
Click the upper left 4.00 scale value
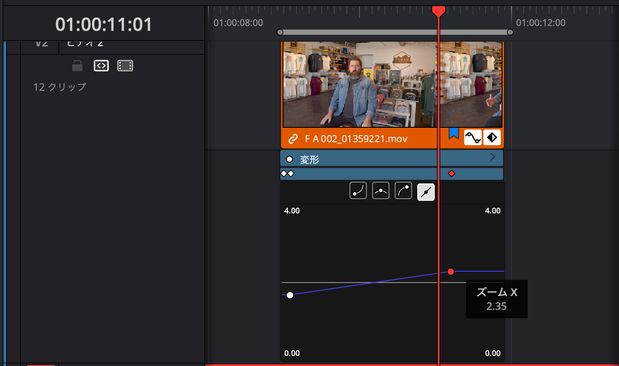(292, 211)
